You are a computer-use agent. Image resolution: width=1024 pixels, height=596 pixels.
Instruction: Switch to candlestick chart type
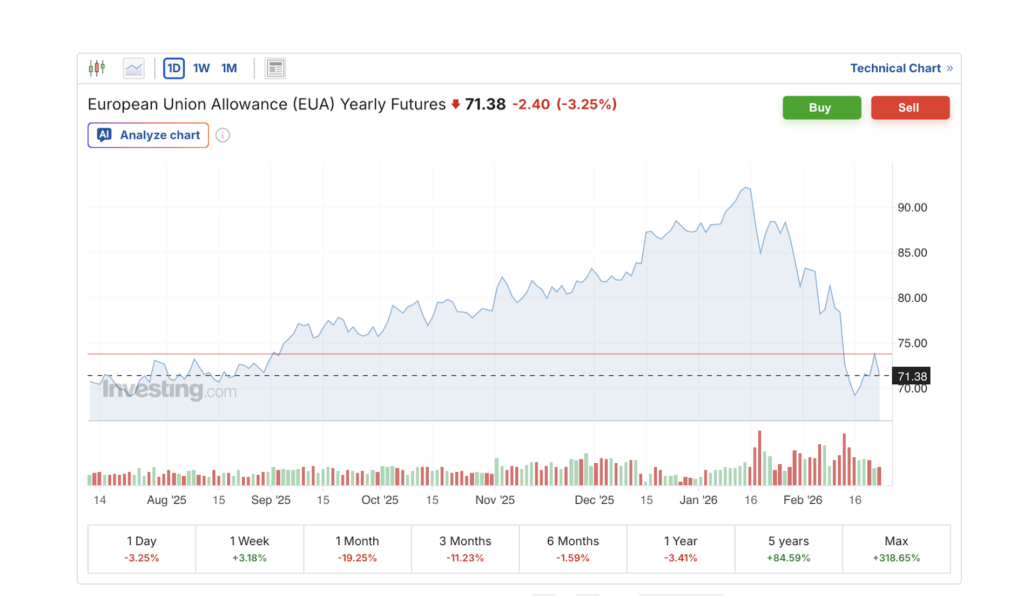click(x=96, y=68)
